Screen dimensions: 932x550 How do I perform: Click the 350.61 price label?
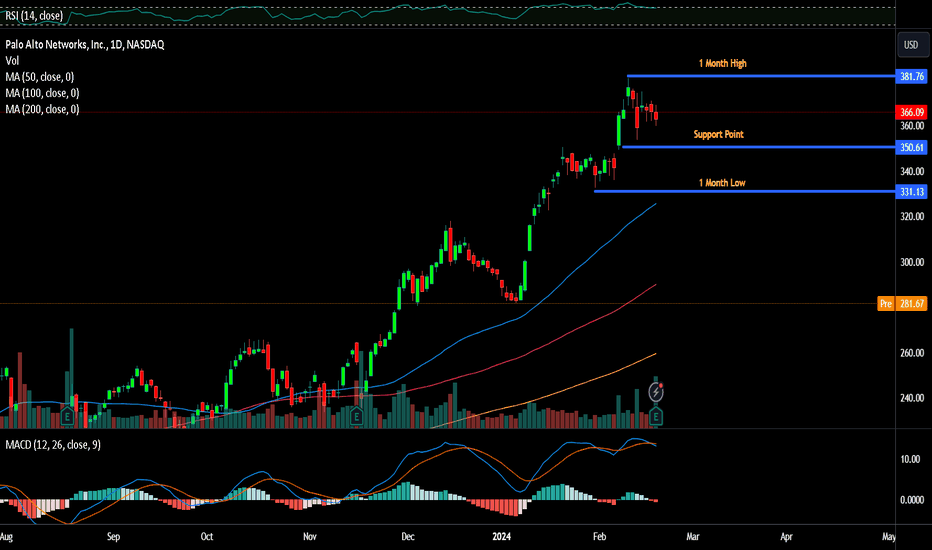[x=911, y=147]
